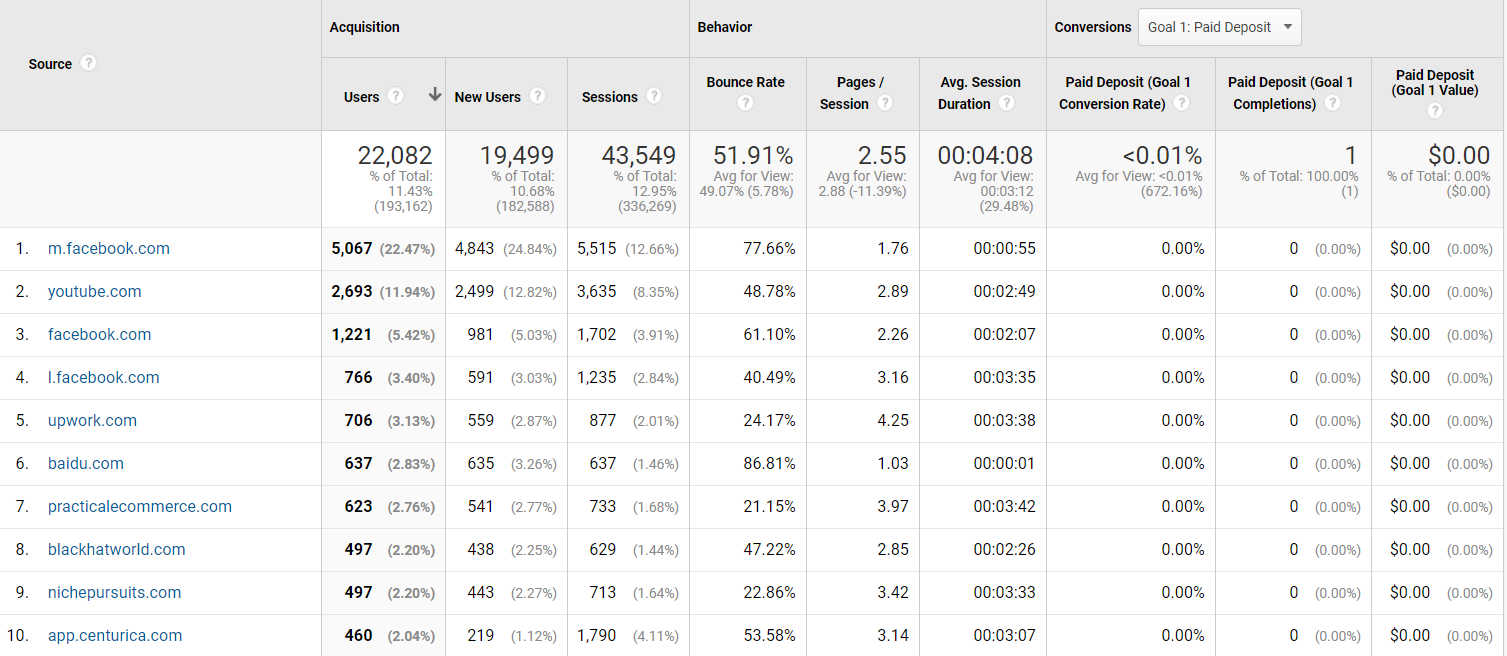Select total sessions value 43,549

[639, 156]
